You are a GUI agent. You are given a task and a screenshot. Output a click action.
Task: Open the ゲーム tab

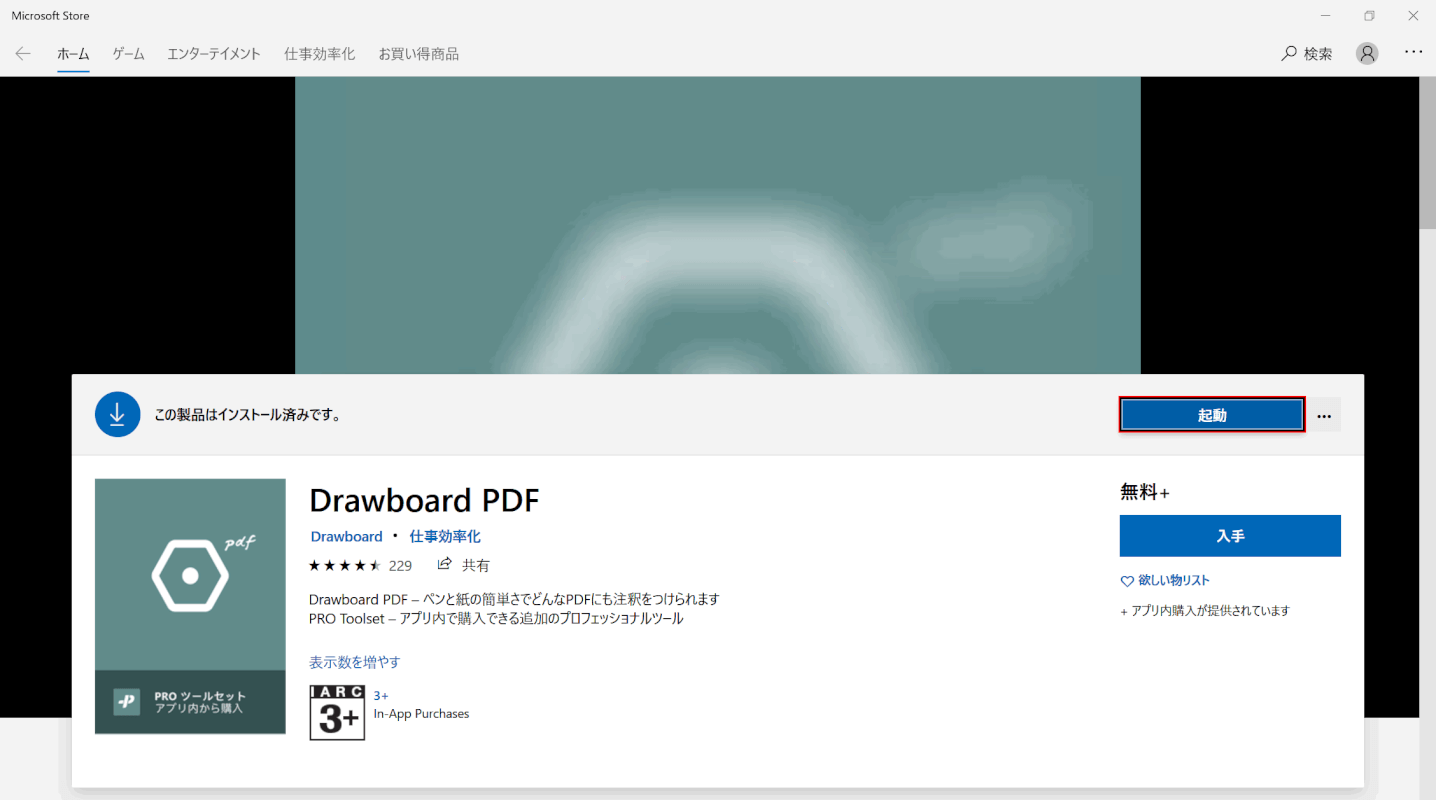[128, 54]
